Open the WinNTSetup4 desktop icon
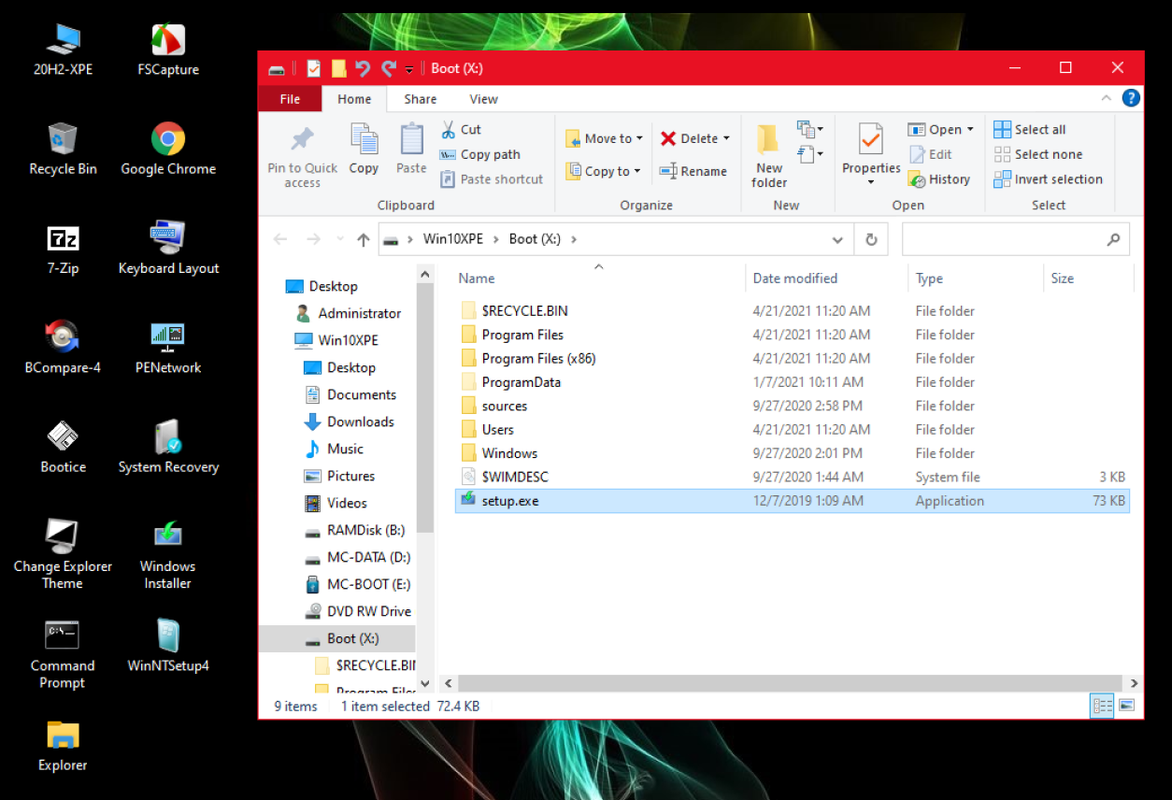Viewport: 1172px width, 800px height. tap(168, 646)
